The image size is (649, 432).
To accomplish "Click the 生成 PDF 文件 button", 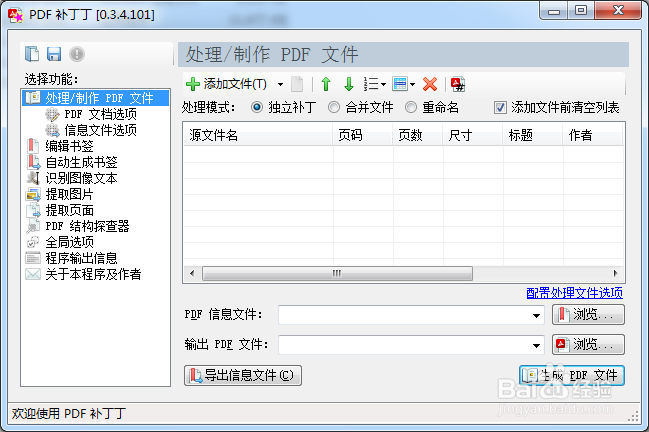I will pos(572,375).
